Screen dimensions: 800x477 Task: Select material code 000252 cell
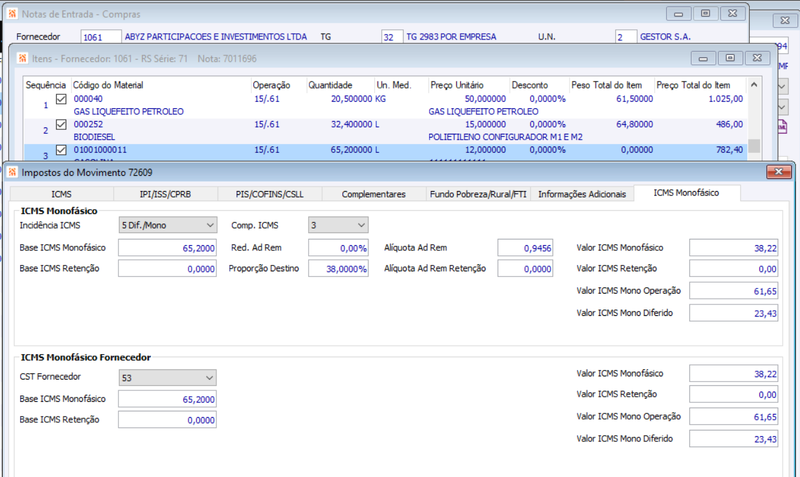click(x=88, y=124)
